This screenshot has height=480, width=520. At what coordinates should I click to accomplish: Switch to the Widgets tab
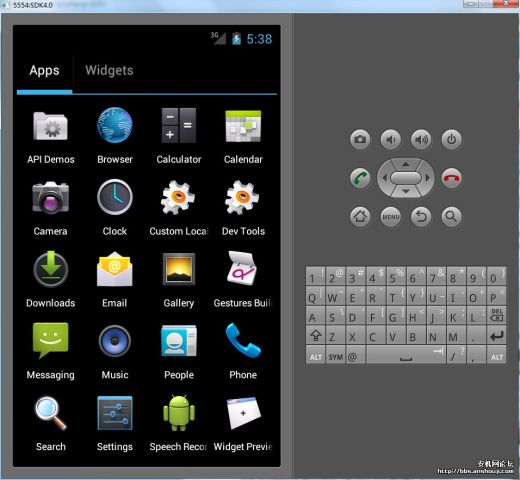point(109,71)
